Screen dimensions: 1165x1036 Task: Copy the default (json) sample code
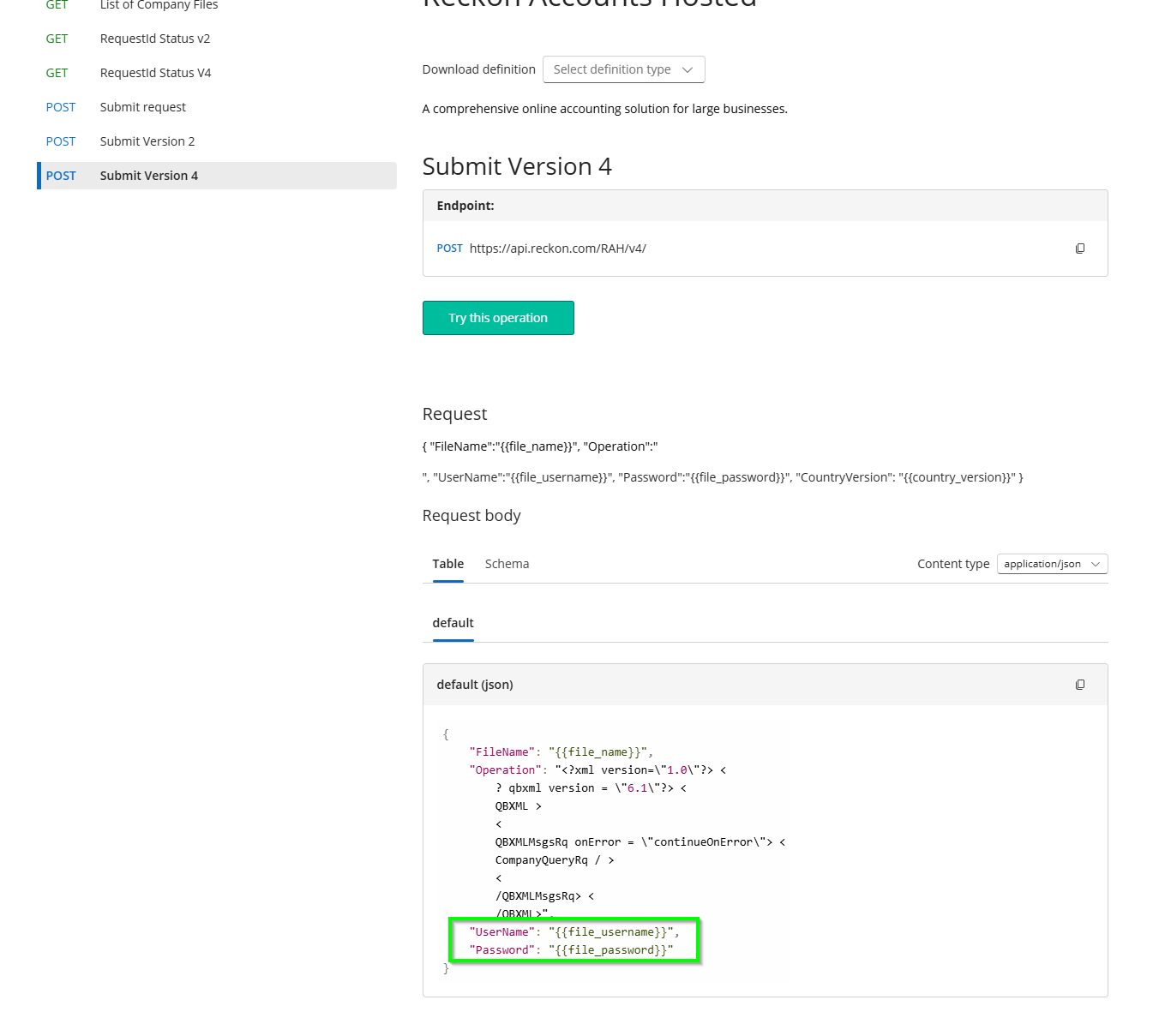tap(1079, 685)
